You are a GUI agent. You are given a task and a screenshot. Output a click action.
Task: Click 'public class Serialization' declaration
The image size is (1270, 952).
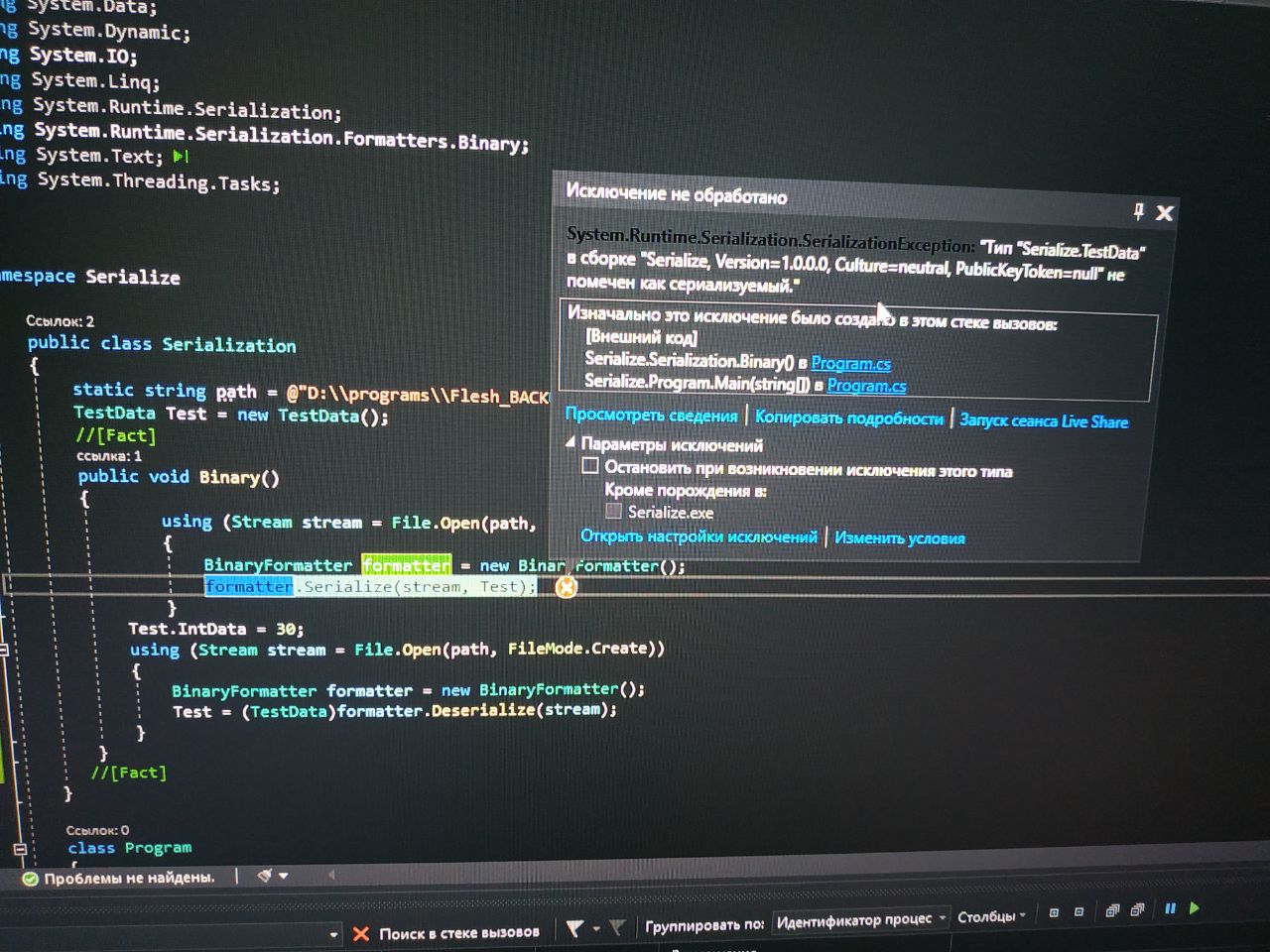pyautogui.click(x=162, y=344)
